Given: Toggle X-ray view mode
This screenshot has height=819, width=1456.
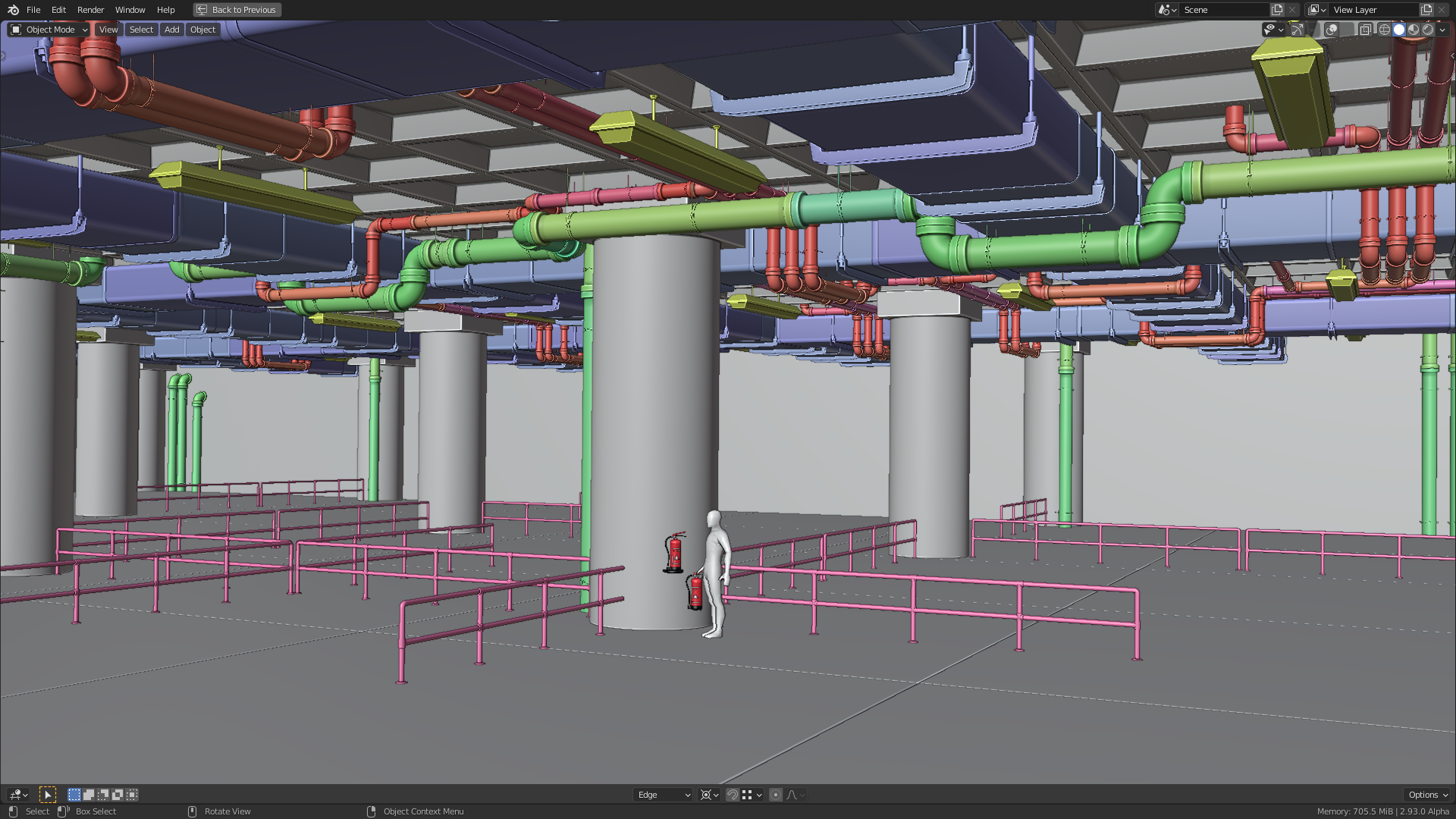Looking at the screenshot, I should [x=1365, y=30].
